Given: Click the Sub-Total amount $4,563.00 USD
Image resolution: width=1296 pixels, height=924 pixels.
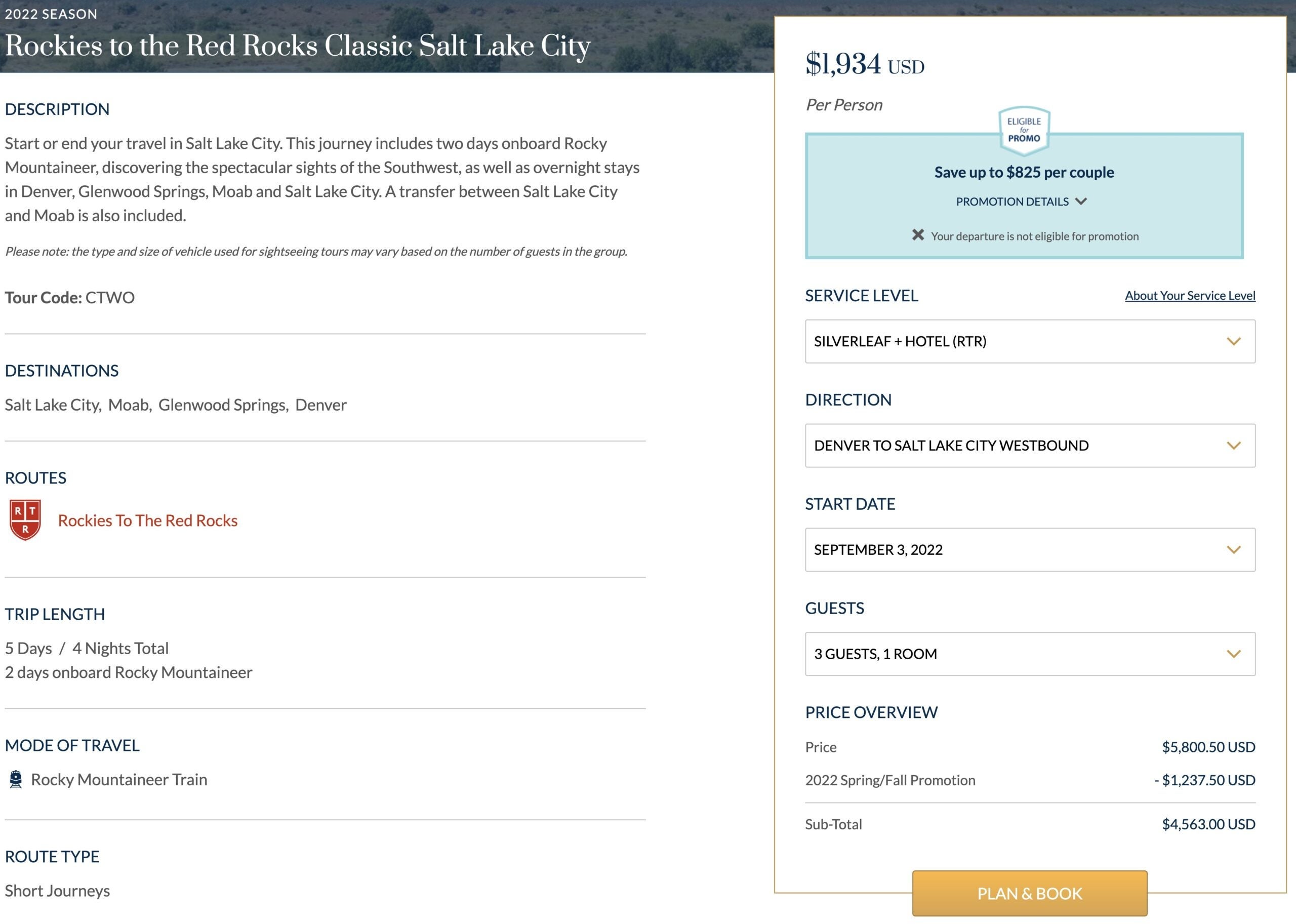Looking at the screenshot, I should tap(1208, 824).
